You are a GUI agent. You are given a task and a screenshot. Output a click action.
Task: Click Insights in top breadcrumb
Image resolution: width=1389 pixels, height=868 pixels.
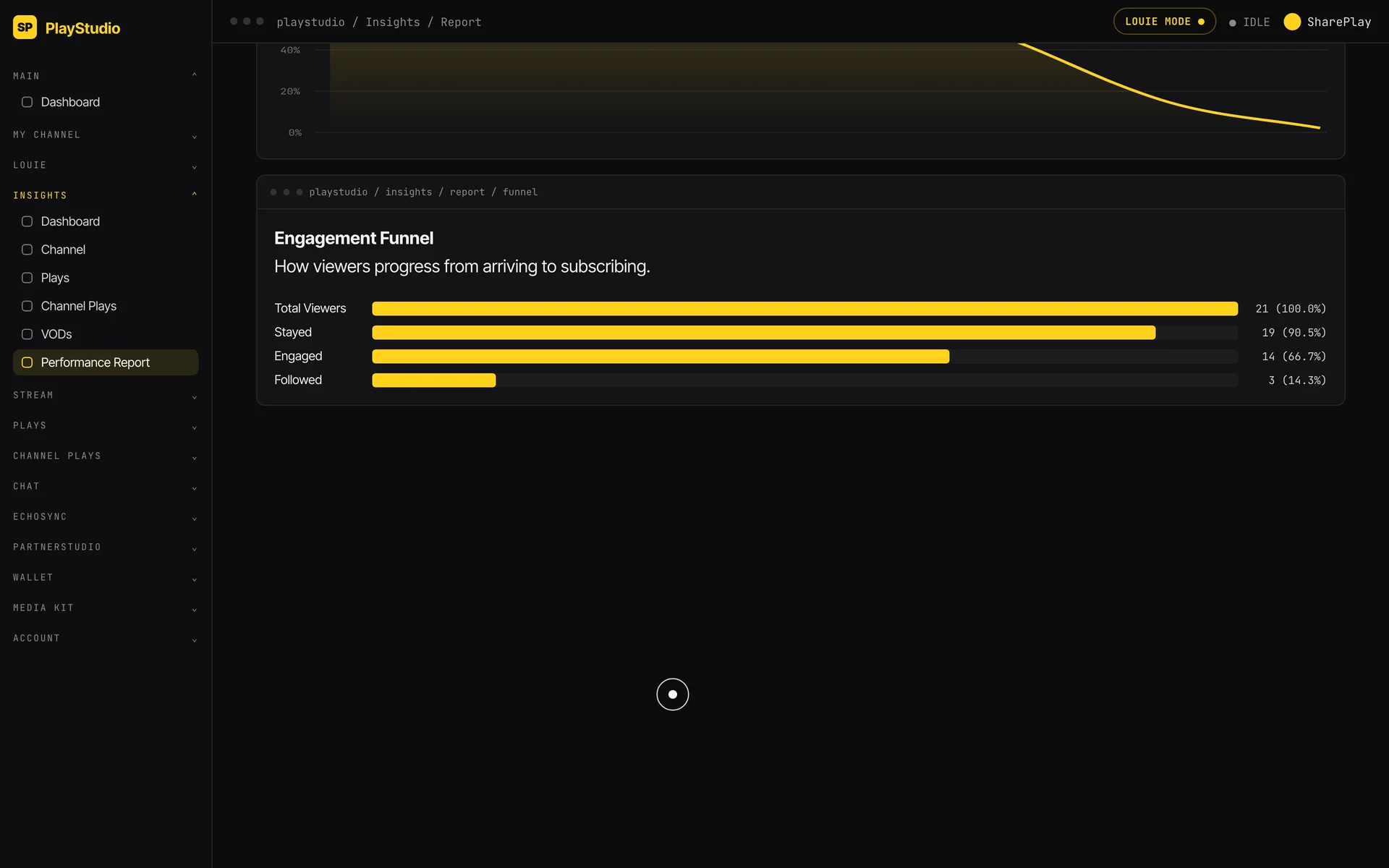point(393,22)
